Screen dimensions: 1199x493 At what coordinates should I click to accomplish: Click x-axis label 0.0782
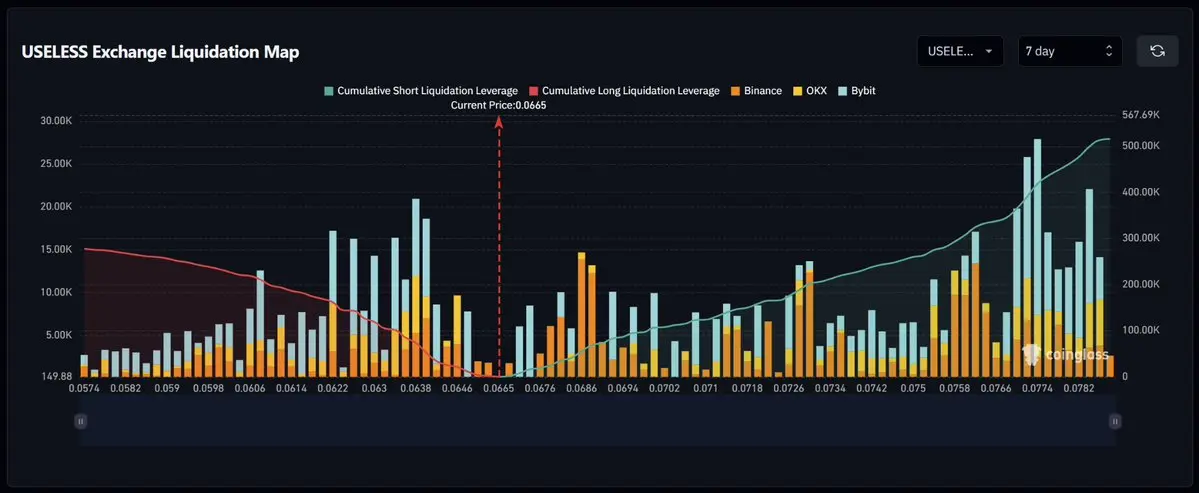click(1079, 388)
